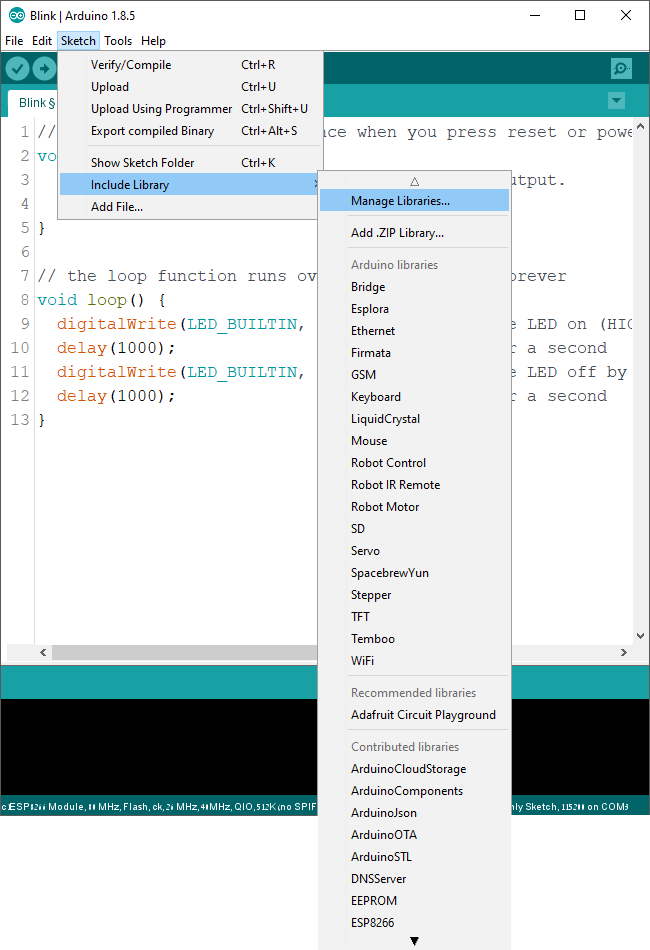
Task: Include the Robot Control library
Action: coord(414,463)
